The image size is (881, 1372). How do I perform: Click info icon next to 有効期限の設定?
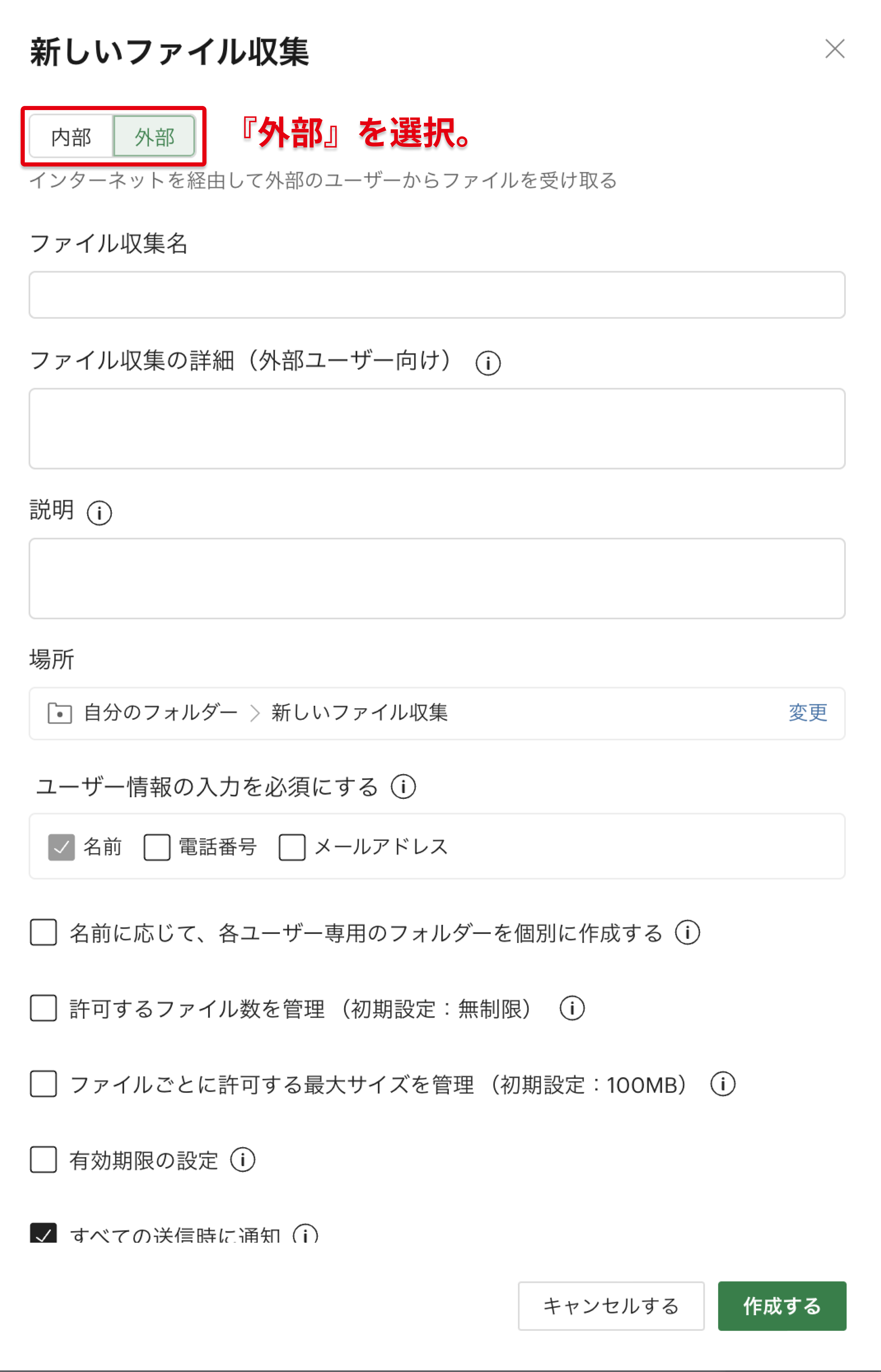[x=243, y=1160]
